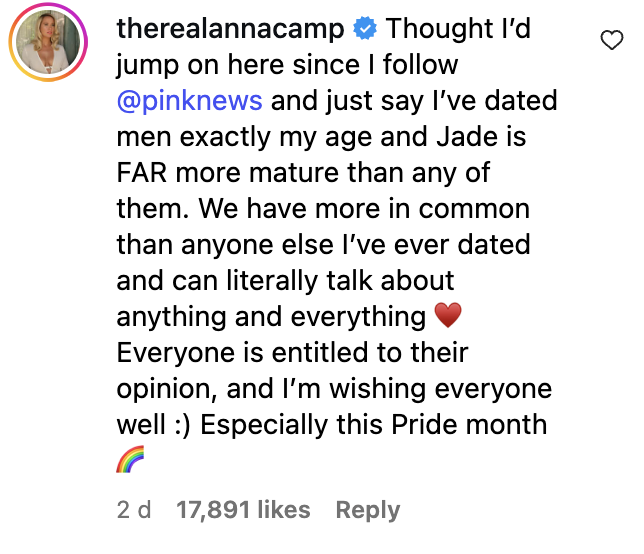
Task: Click the words wishing everyone
Action: point(441,388)
